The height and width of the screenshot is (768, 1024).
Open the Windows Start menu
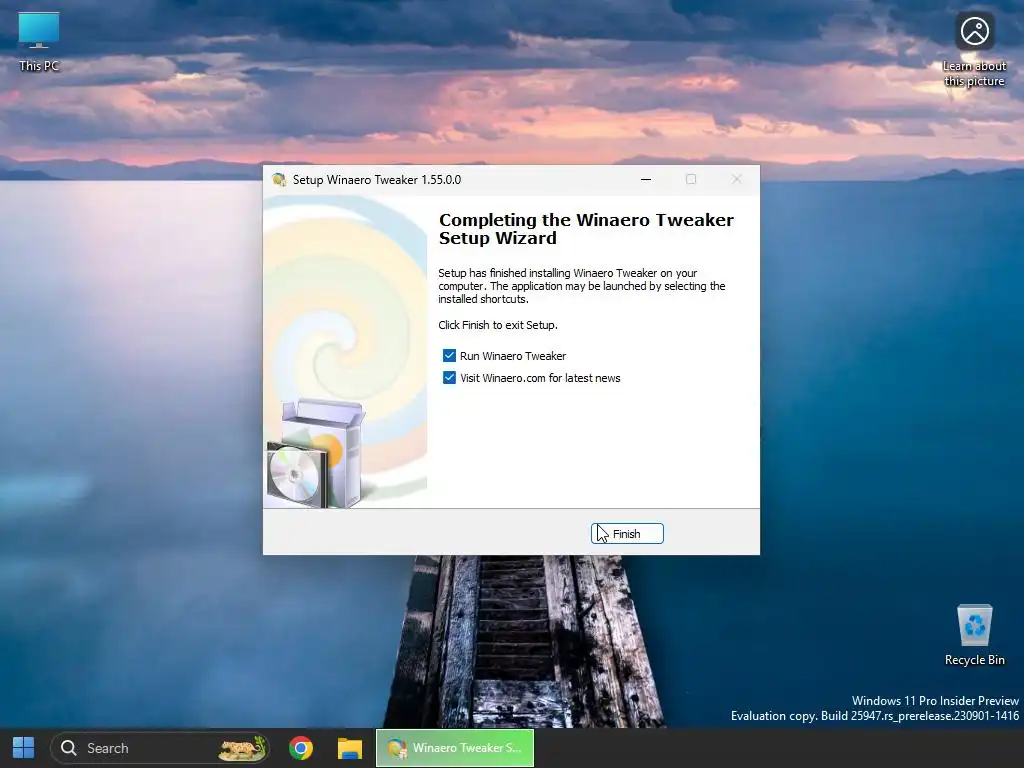24,748
